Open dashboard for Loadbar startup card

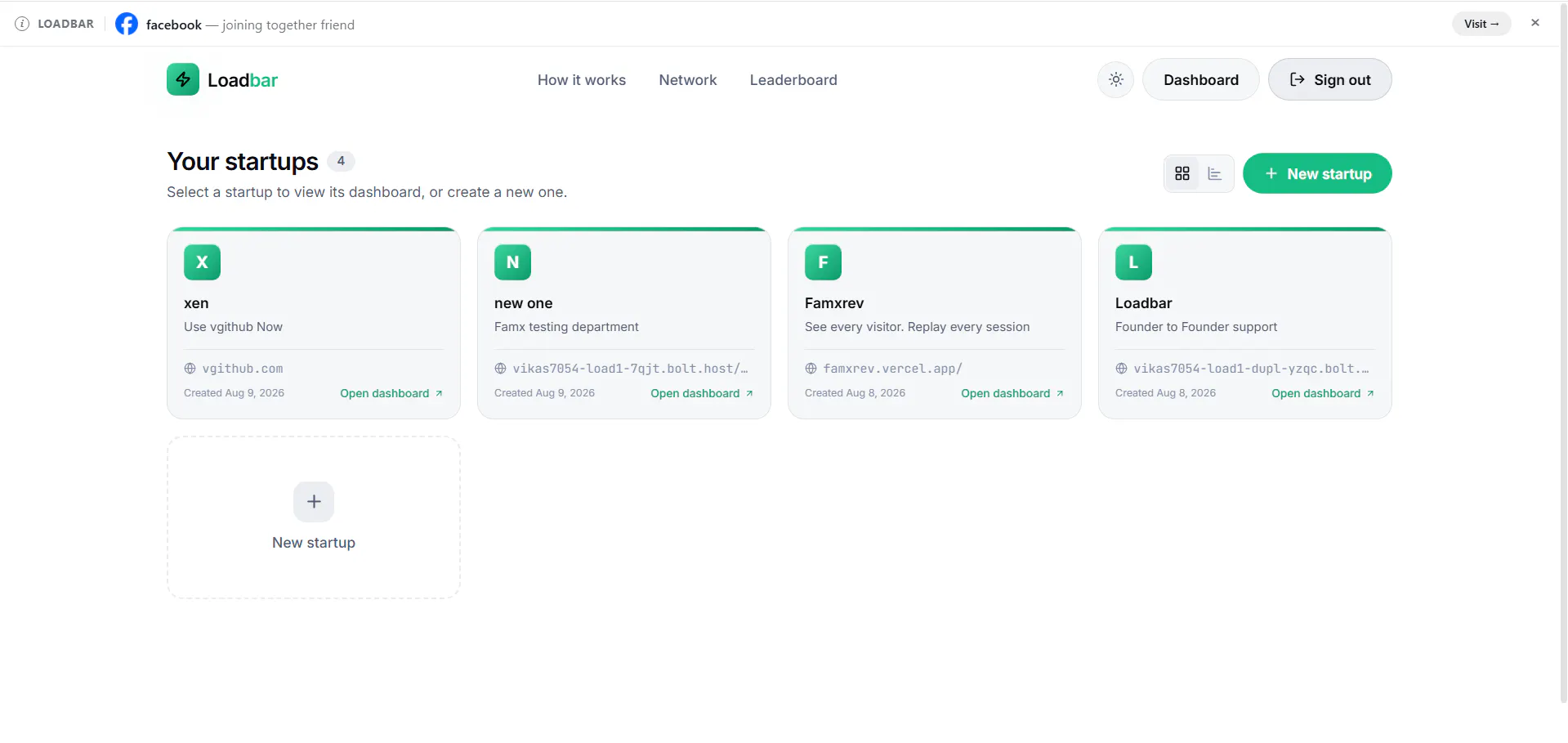(x=1323, y=393)
